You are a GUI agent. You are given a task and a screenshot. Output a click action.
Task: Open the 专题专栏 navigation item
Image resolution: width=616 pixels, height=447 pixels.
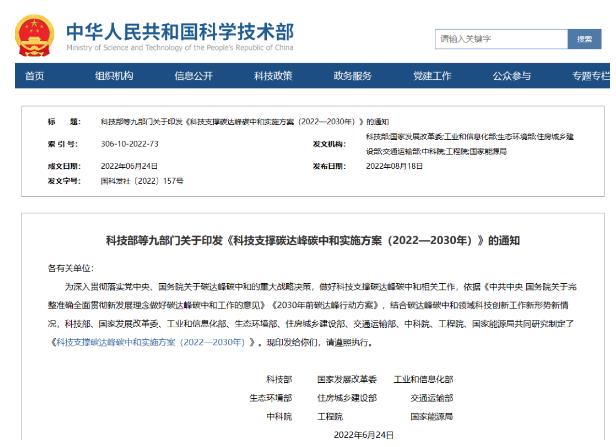click(x=590, y=76)
